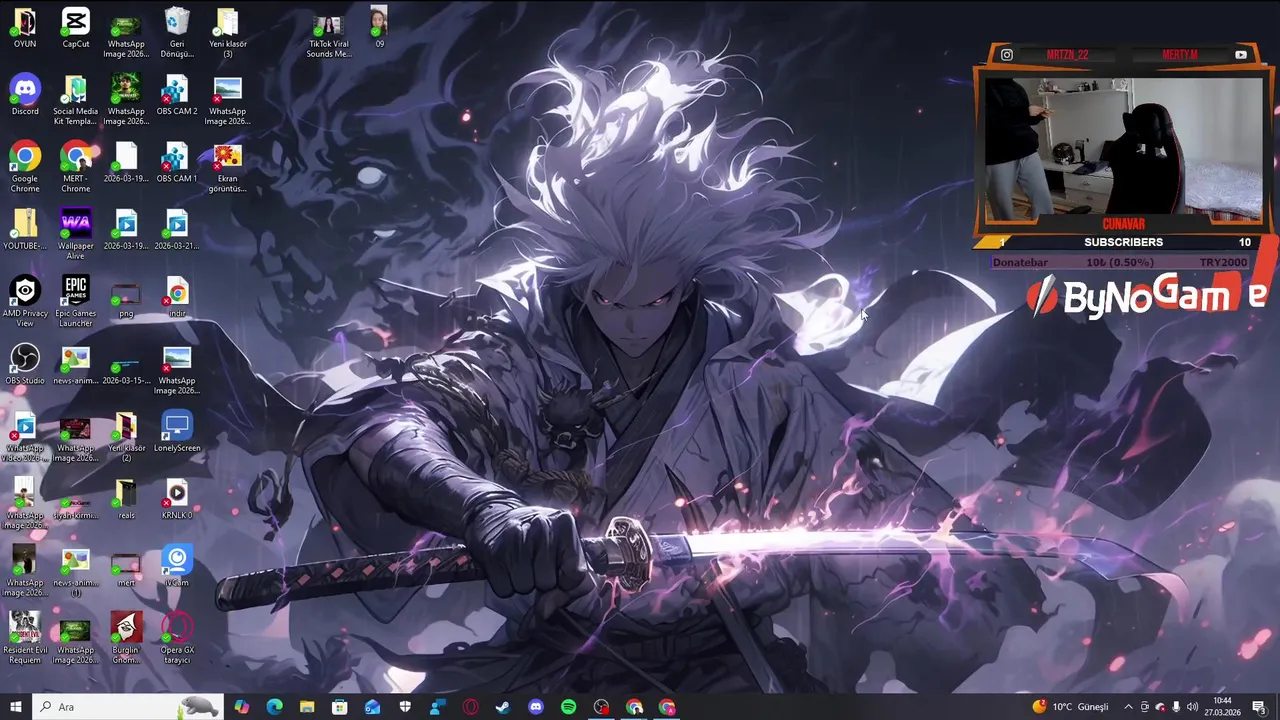Select the OBS CAM 2 desktop file
This screenshot has height=720, width=1280.
[x=177, y=95]
